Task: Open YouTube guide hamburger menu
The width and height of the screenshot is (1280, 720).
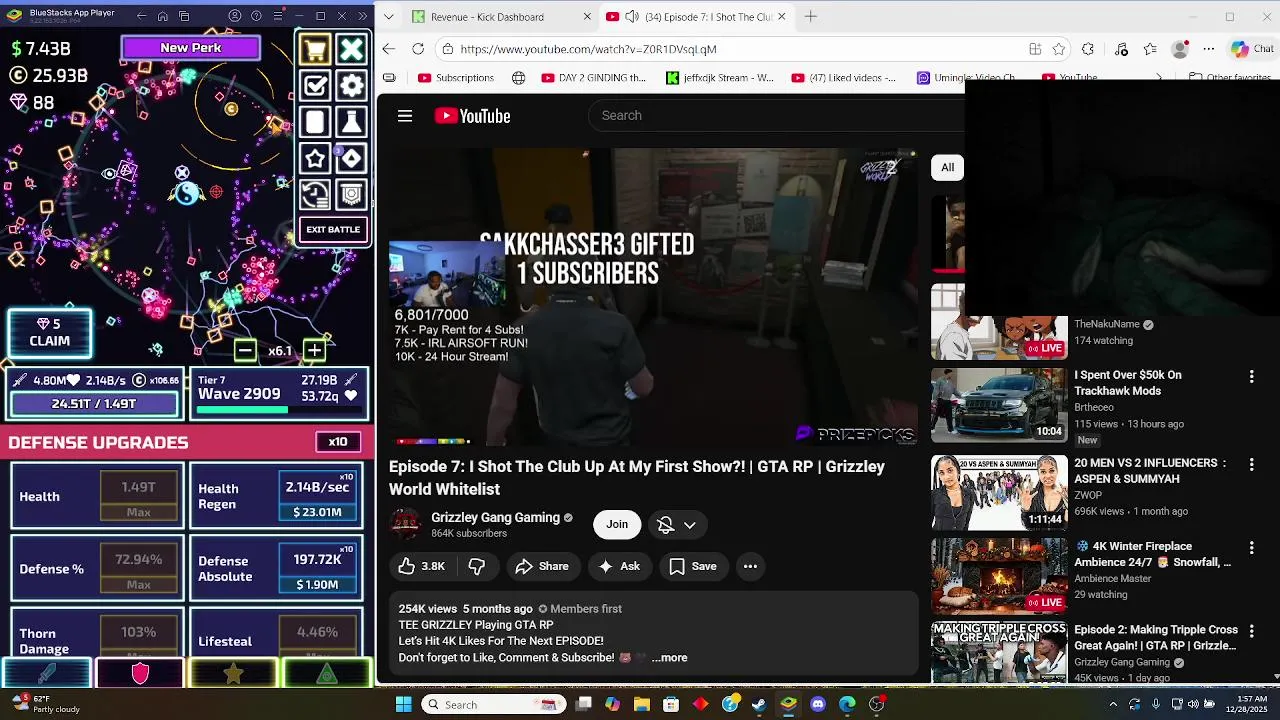Action: 405,116
